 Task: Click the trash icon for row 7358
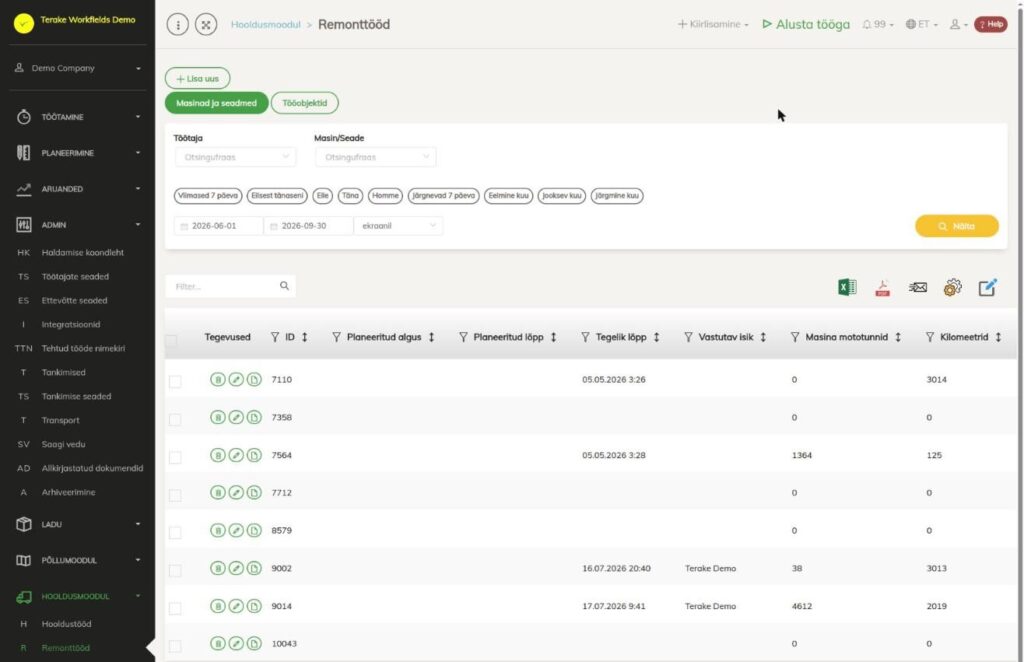click(x=217, y=417)
